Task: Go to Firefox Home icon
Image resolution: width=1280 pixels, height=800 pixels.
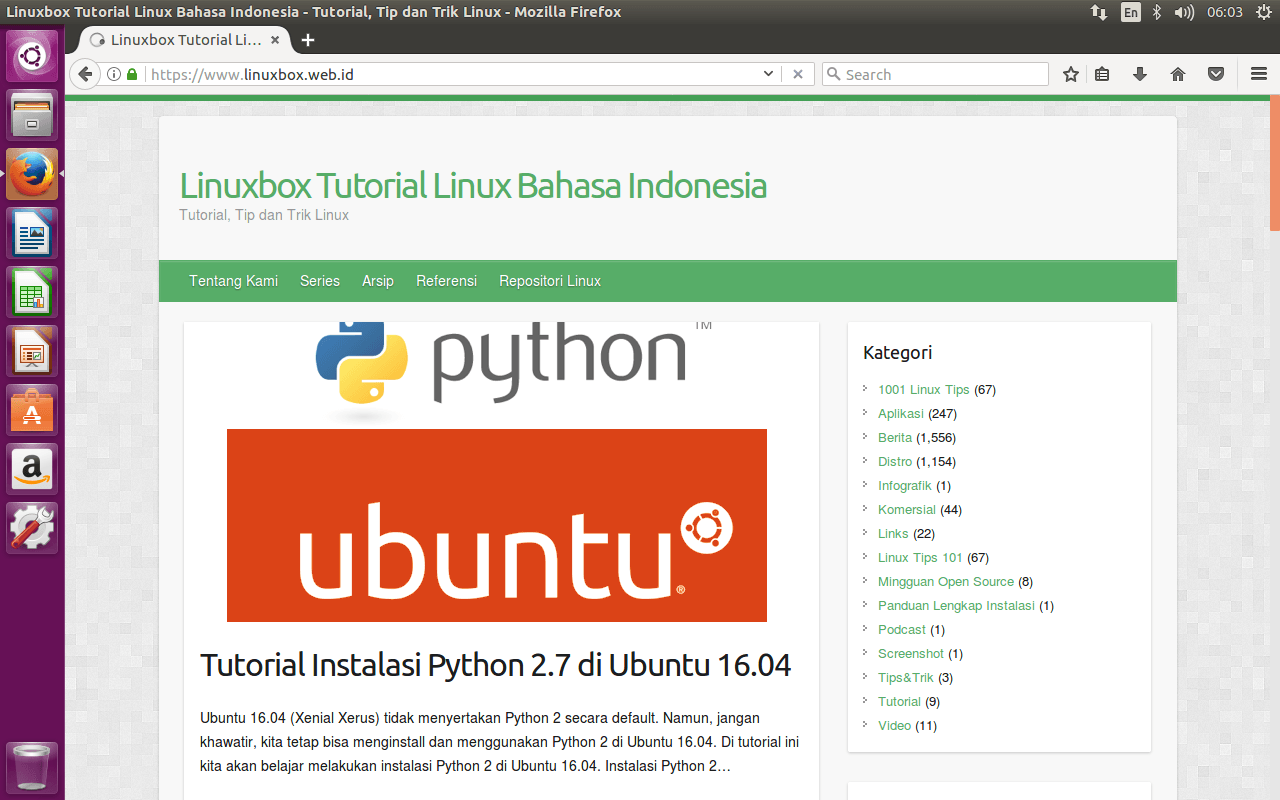Action: 1178,74
